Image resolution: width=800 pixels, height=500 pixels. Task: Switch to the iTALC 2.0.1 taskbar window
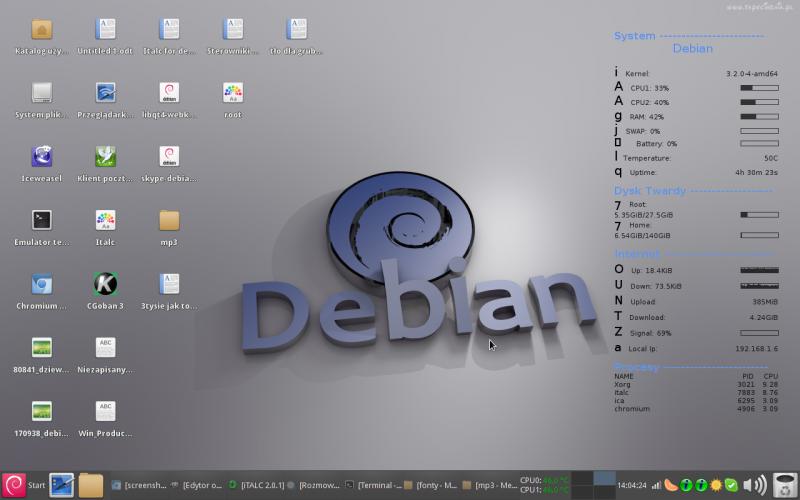pos(257,485)
